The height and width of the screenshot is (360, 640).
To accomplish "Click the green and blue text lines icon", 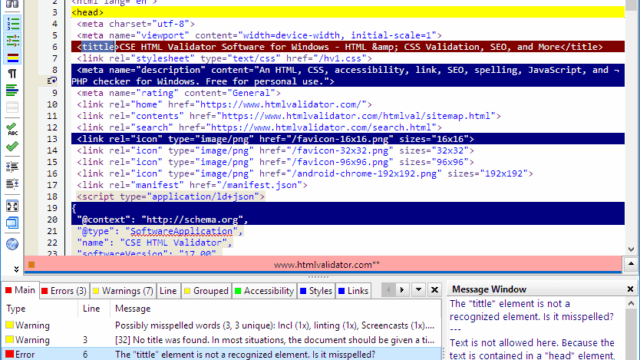I will pos(12,91).
